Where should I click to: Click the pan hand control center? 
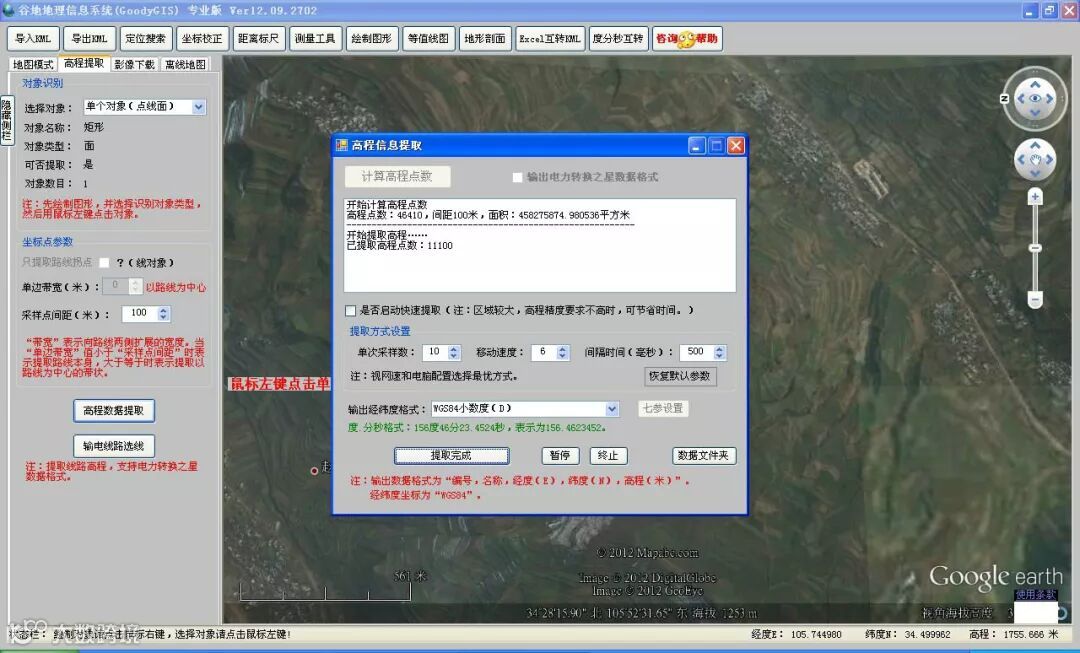pyautogui.click(x=1035, y=160)
